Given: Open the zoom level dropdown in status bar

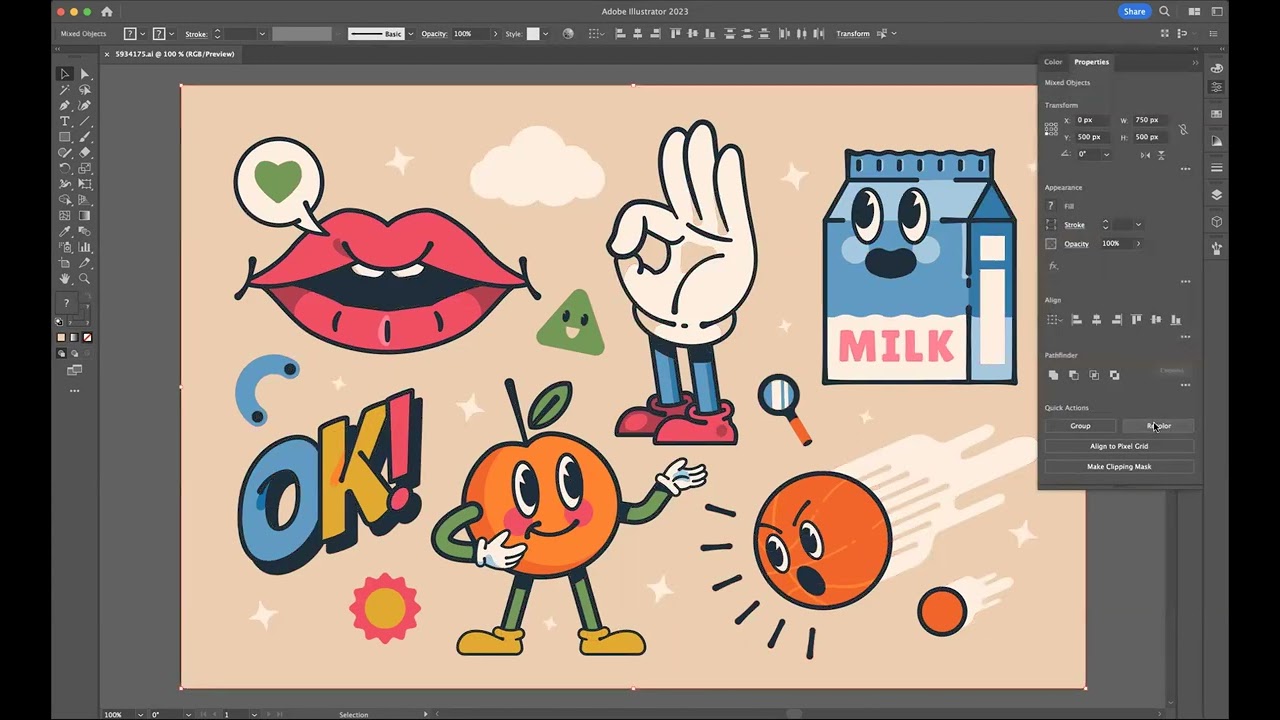Looking at the screenshot, I should [141, 714].
